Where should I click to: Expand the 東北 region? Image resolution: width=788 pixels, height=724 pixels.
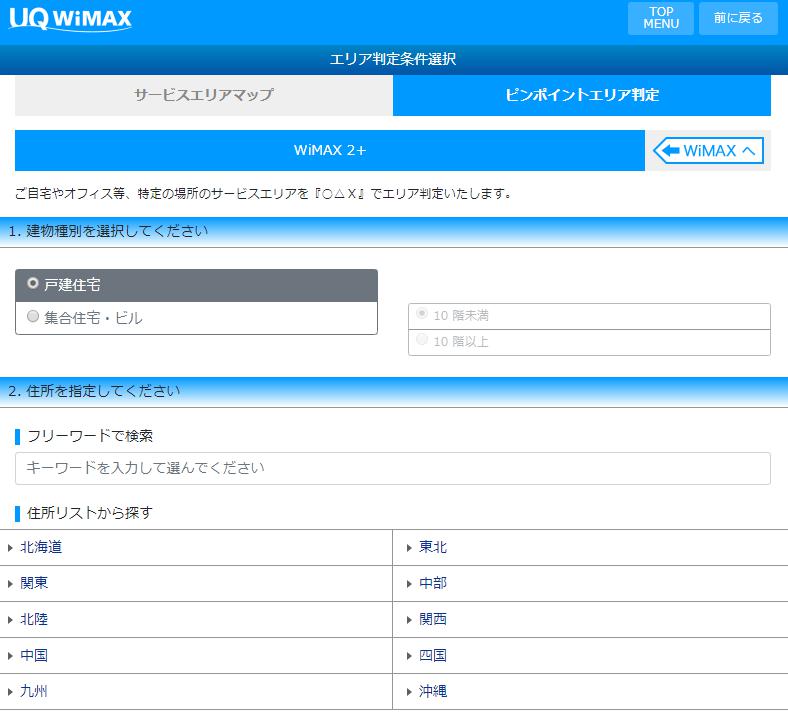[x=590, y=547]
